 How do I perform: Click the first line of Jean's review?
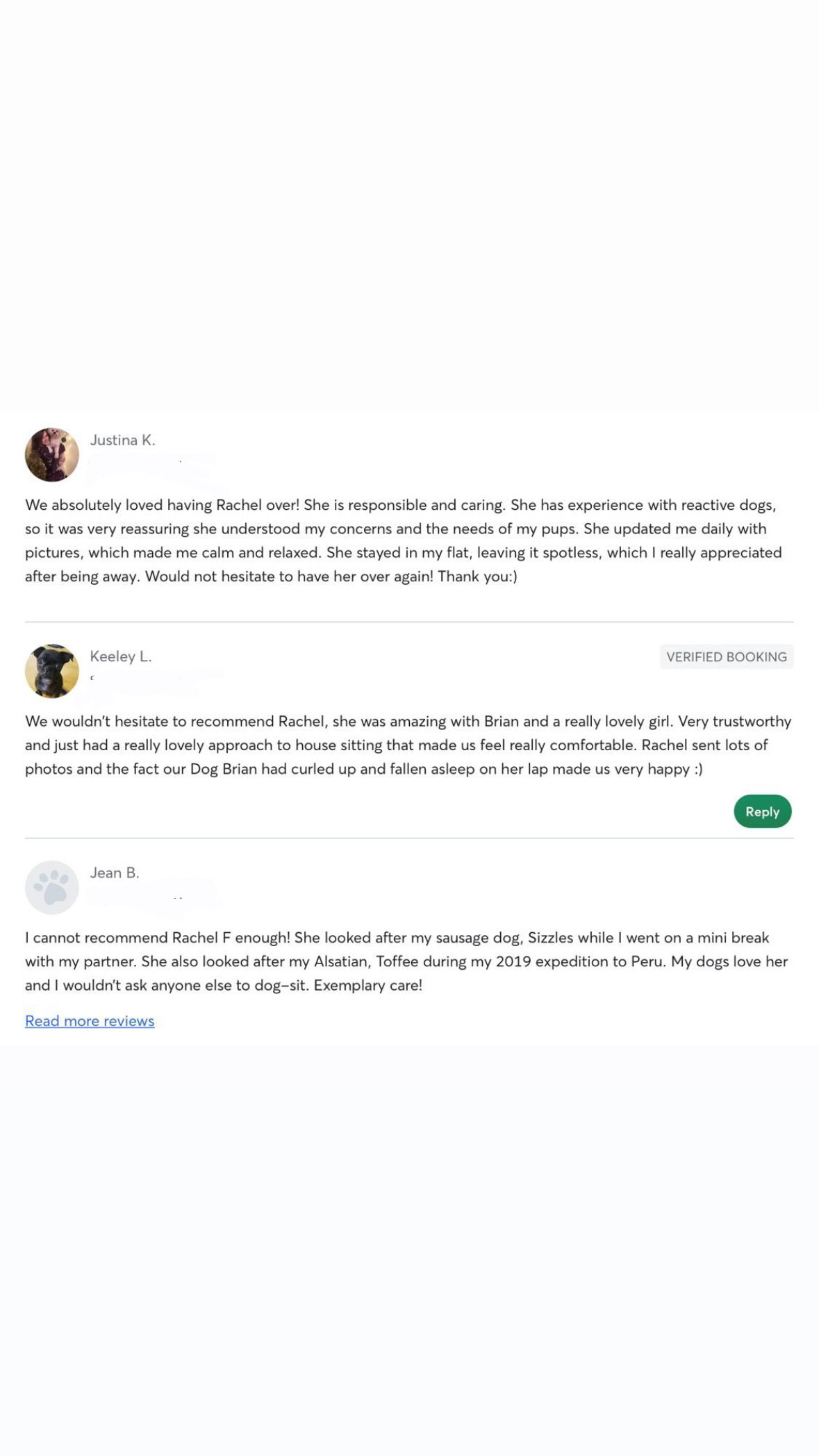pos(397,938)
